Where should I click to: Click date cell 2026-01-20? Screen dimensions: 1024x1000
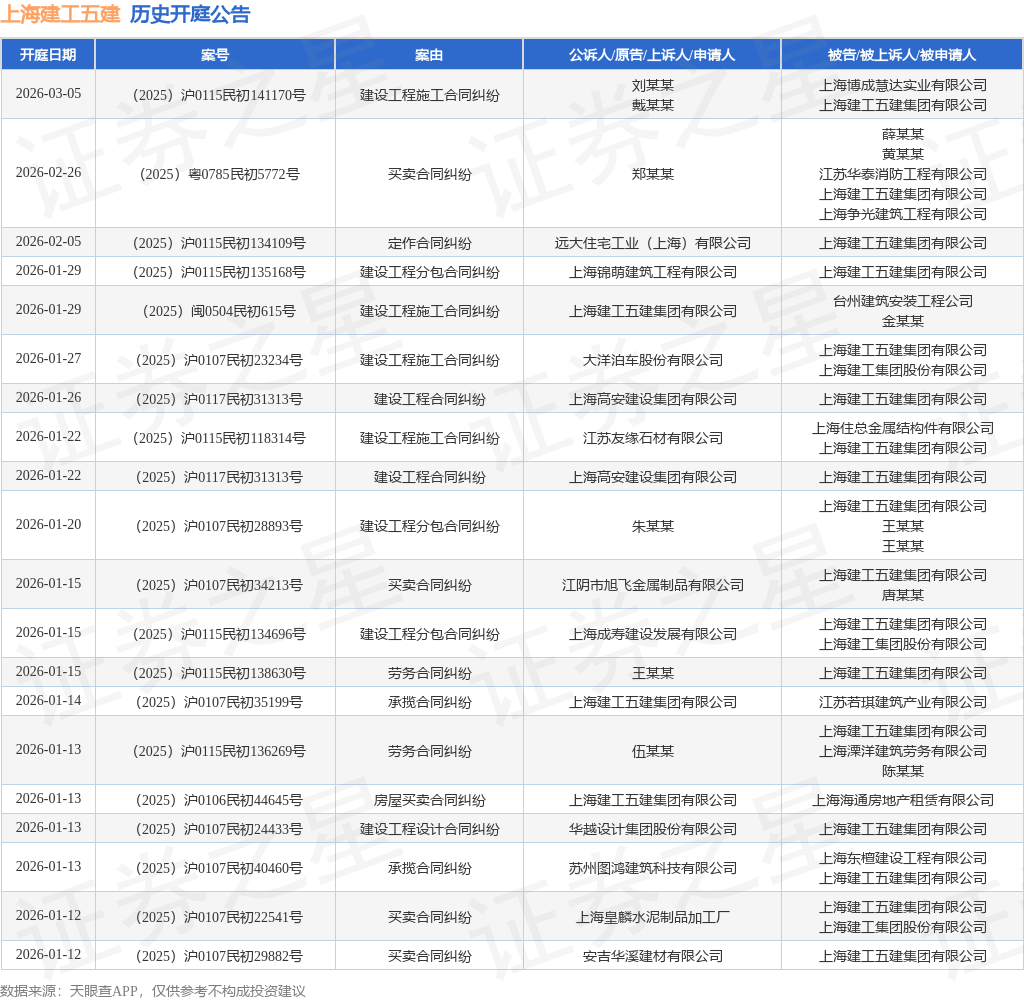(48, 524)
